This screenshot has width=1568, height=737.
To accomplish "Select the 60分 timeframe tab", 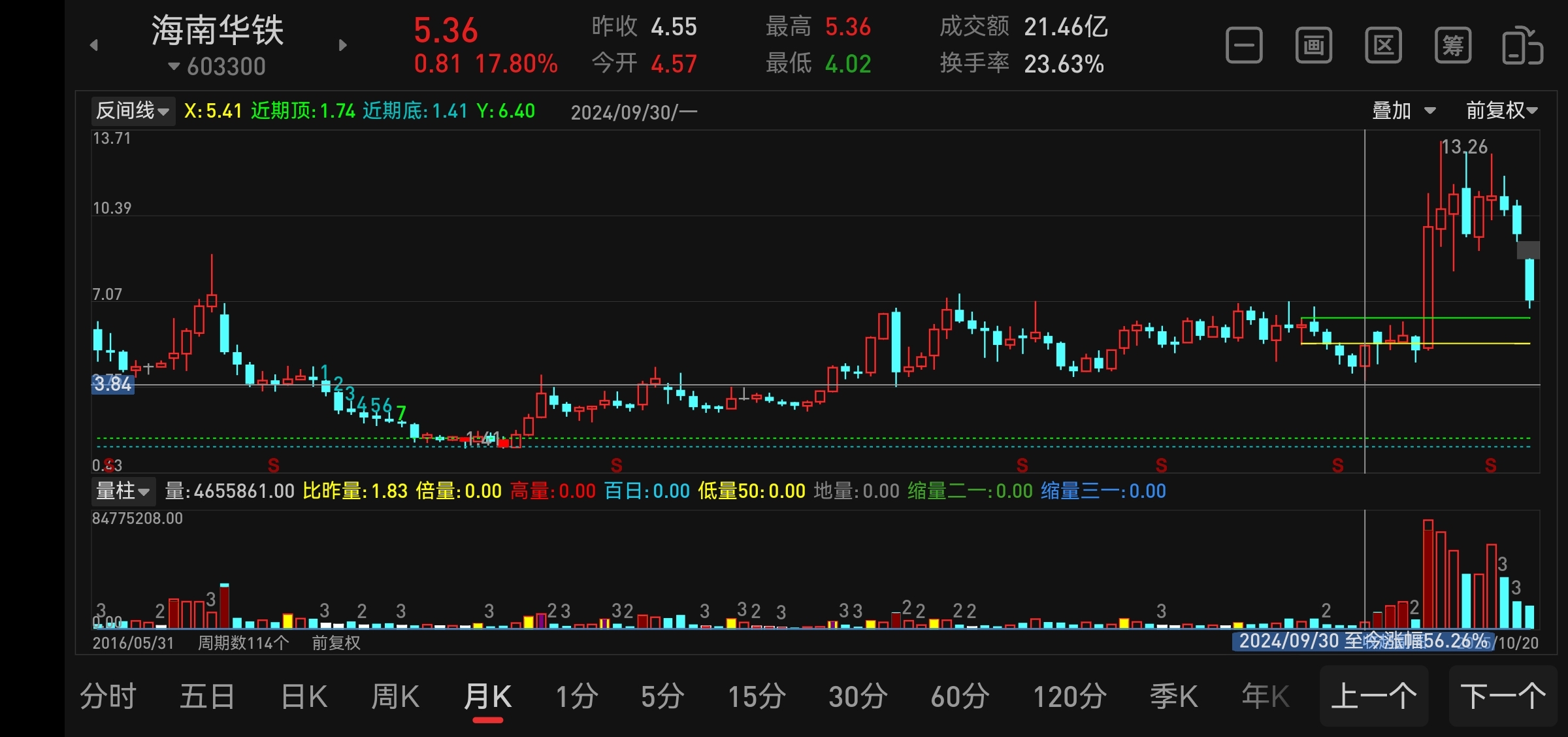I will point(960,696).
